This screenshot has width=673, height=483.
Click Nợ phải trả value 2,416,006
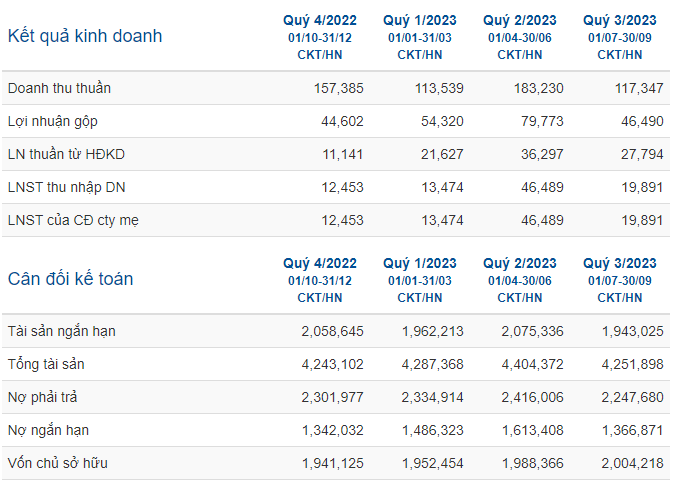coord(532,398)
